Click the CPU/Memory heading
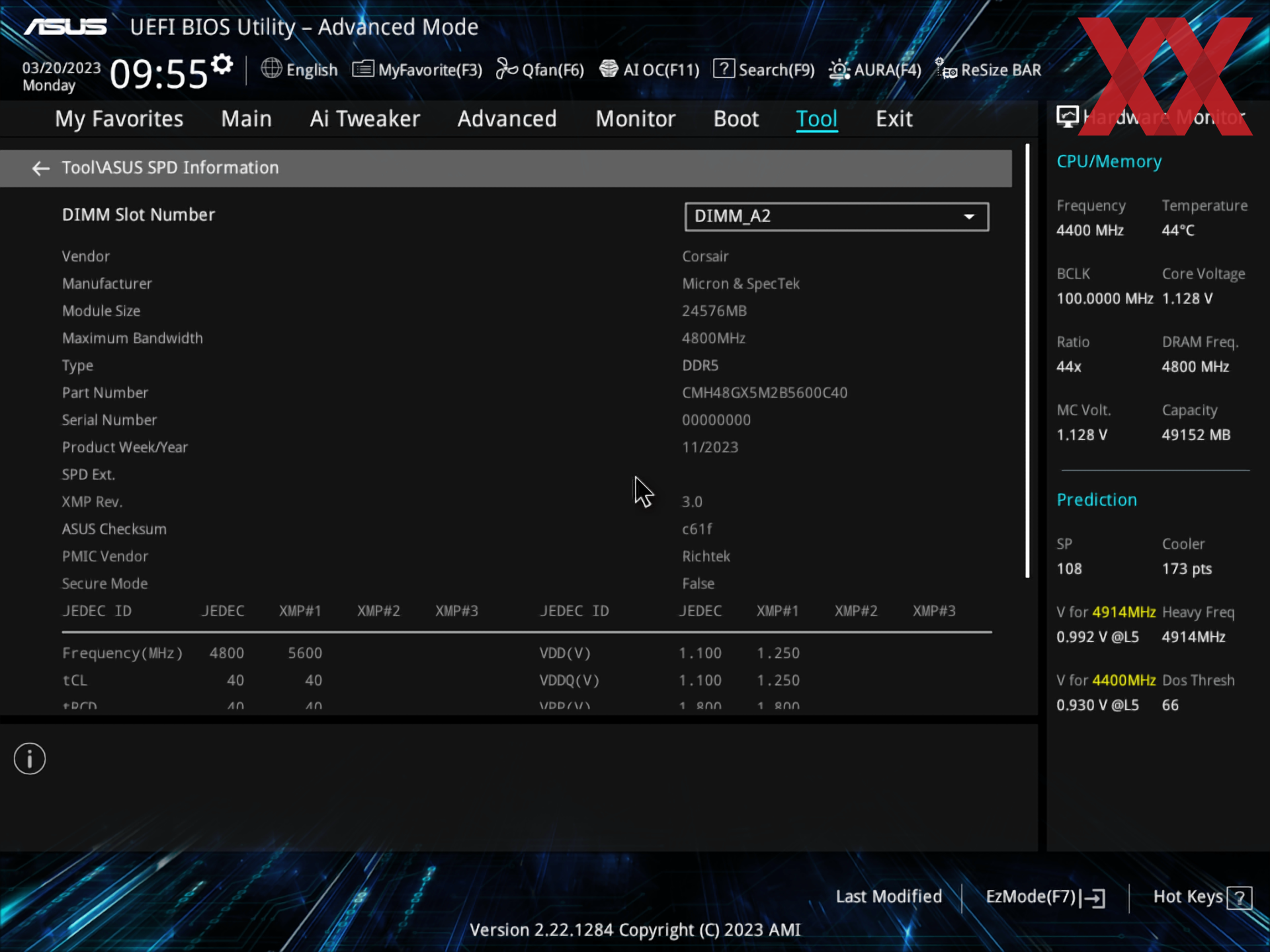This screenshot has height=952, width=1270. point(1109,161)
